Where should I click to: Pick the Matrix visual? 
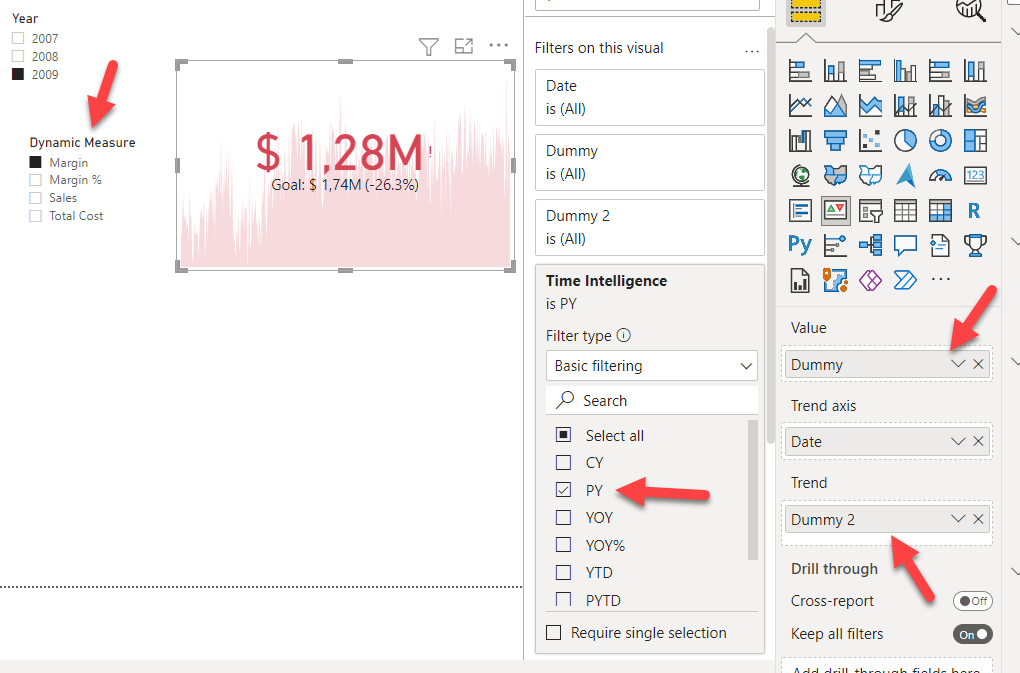click(941, 211)
